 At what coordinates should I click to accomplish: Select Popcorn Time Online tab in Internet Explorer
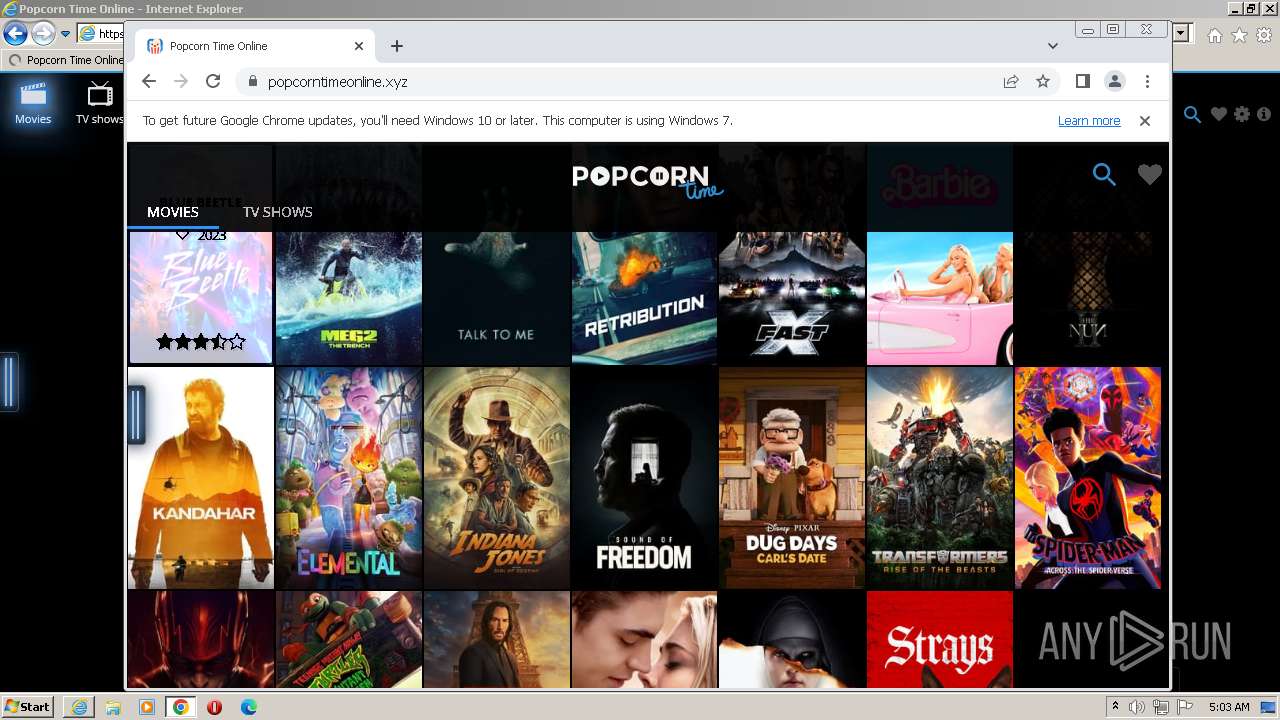click(x=65, y=60)
